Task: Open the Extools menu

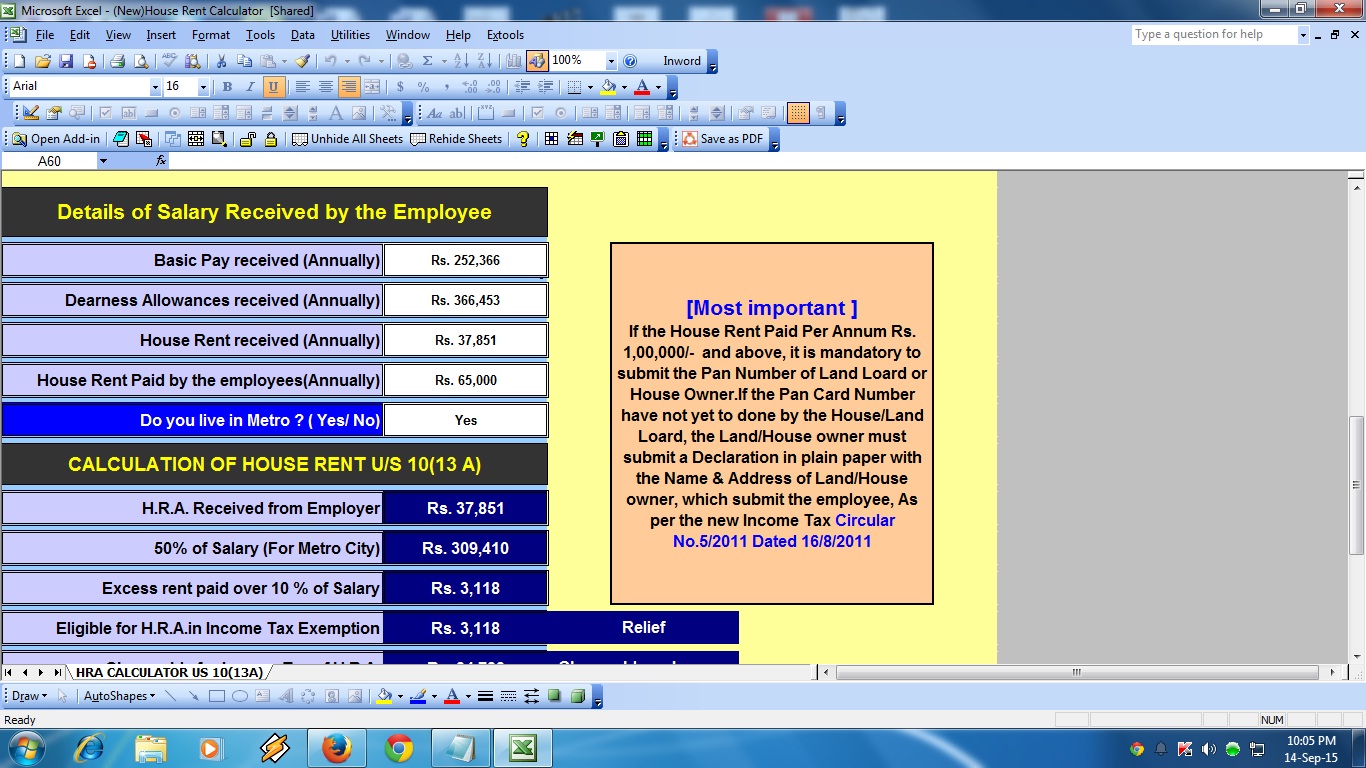Action: [x=505, y=34]
